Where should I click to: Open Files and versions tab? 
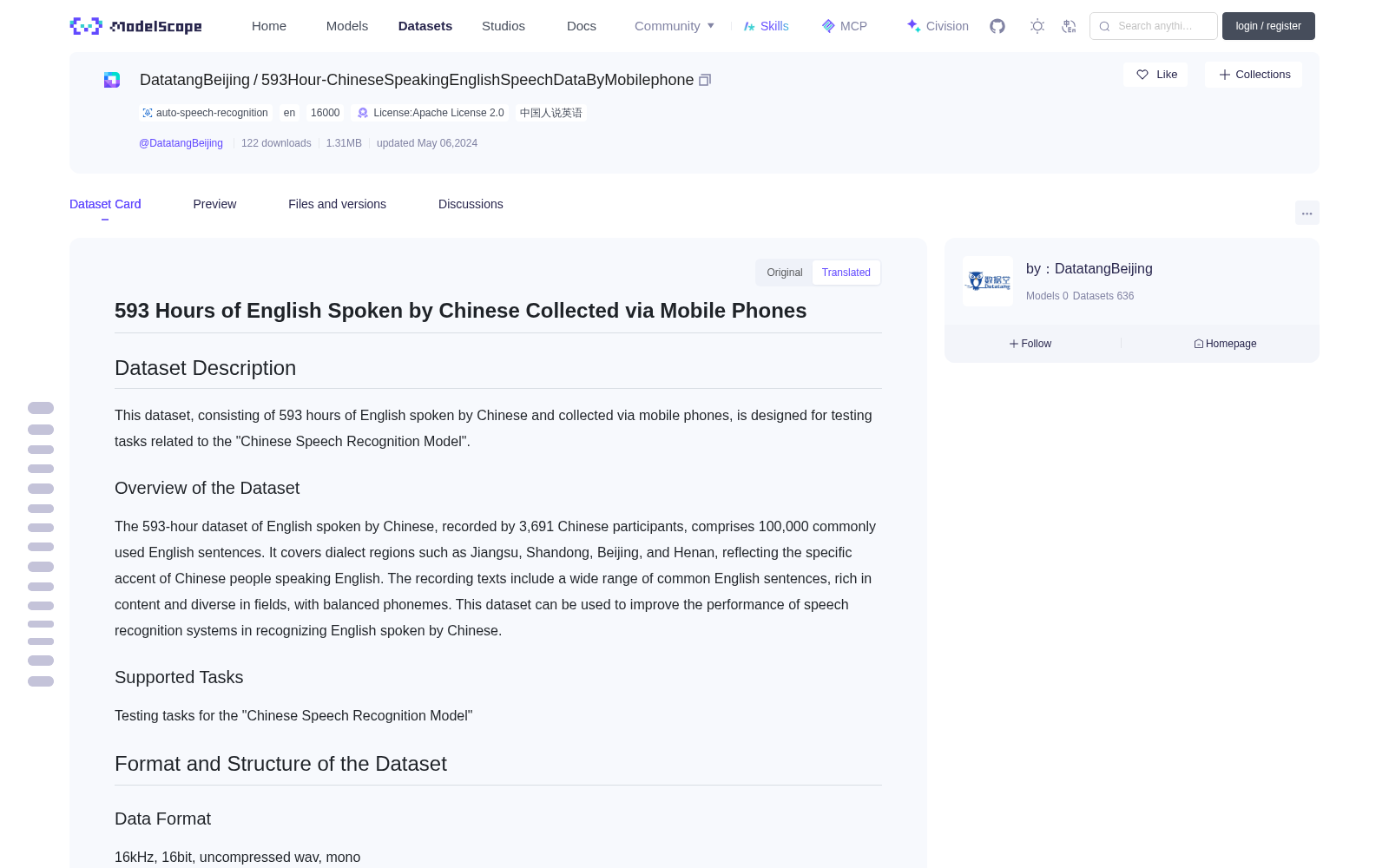coord(337,204)
